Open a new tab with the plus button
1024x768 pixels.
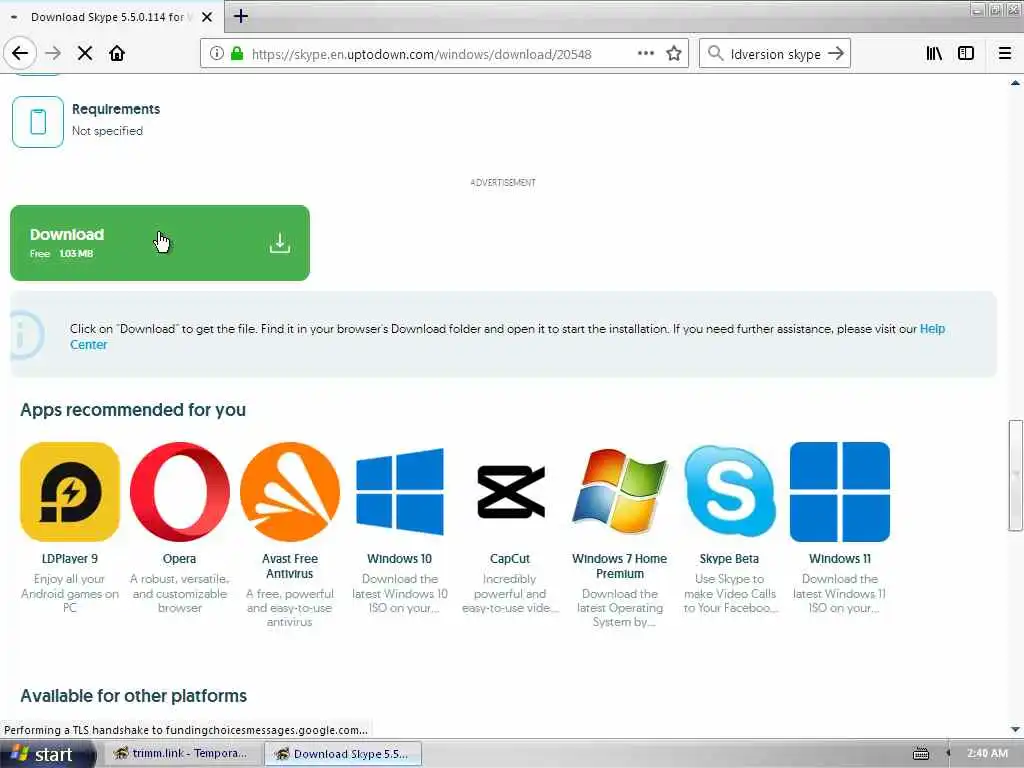pos(240,16)
